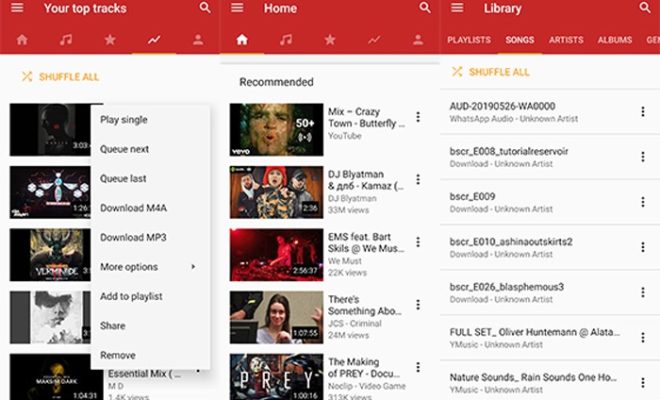Open options for Nature Sounds_ Rain Sounds song

click(643, 382)
